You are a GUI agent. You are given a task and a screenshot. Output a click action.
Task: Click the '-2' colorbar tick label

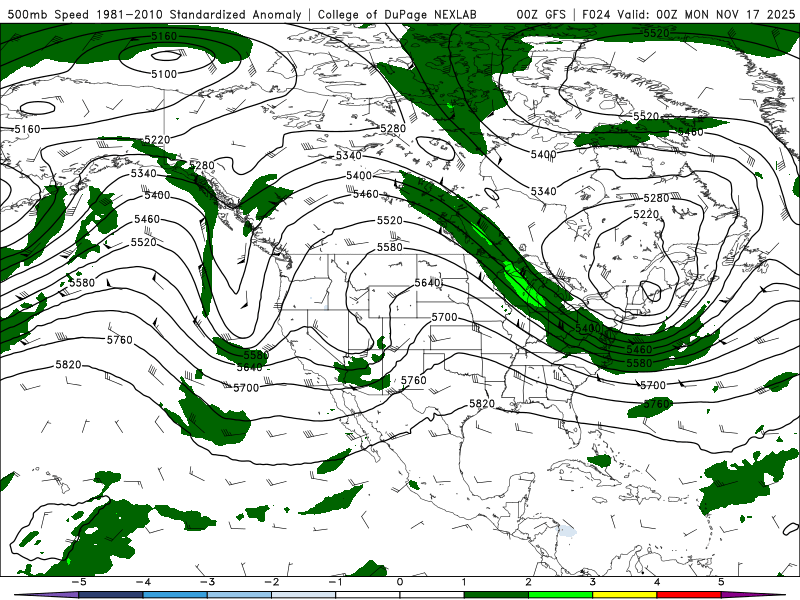[271, 582]
